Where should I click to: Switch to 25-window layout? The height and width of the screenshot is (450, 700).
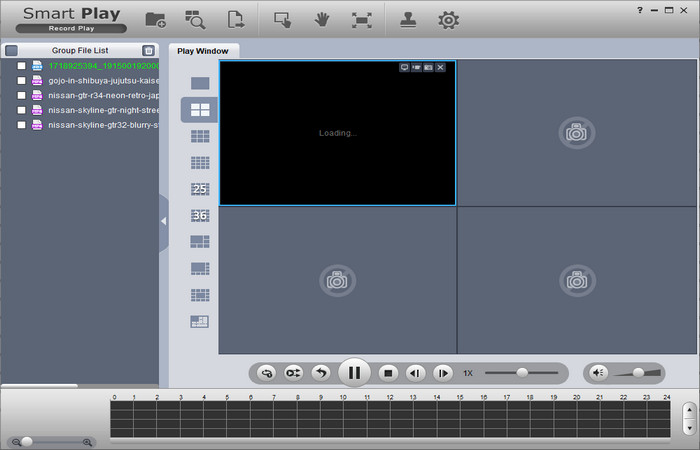tap(200, 189)
